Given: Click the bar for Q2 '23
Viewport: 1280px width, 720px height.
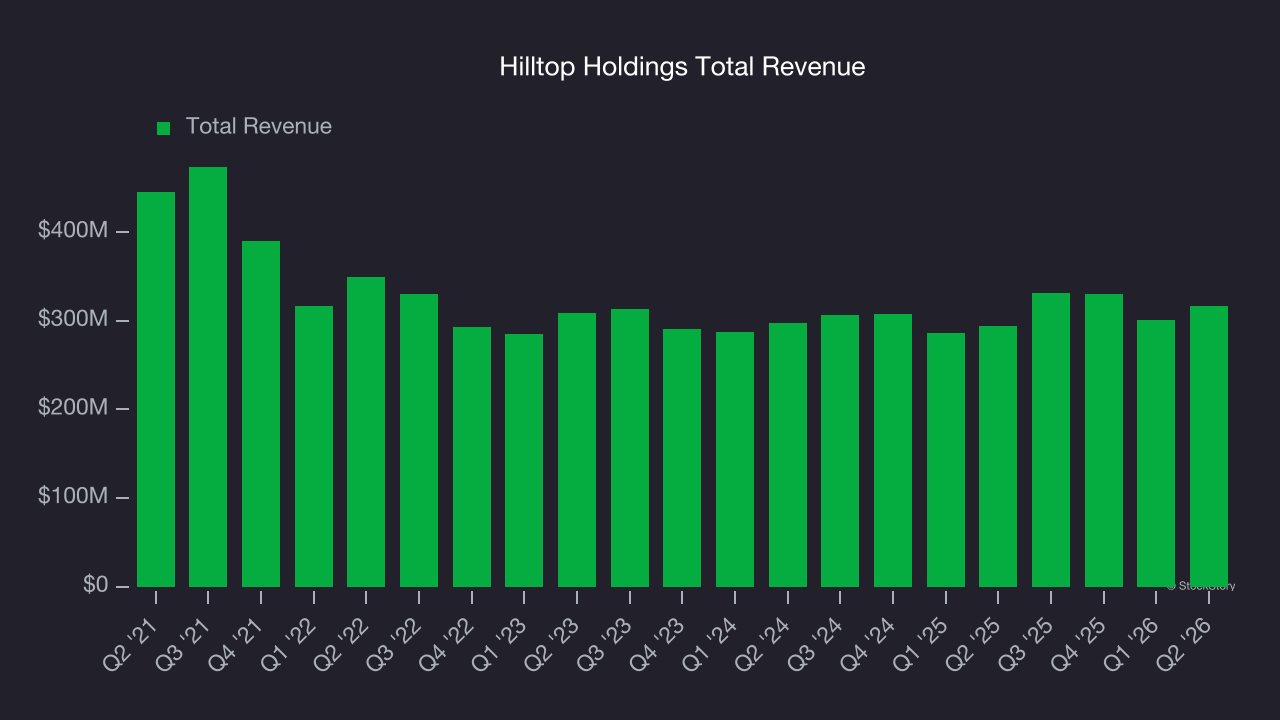Looking at the screenshot, I should tap(577, 450).
